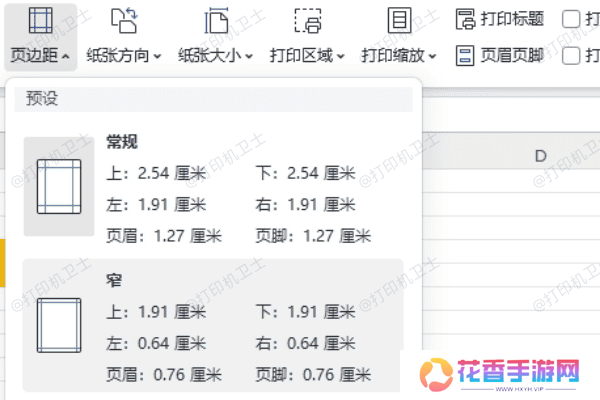Click the 页眉页脚 header footer icon
This screenshot has height=400, width=600.
(465, 56)
